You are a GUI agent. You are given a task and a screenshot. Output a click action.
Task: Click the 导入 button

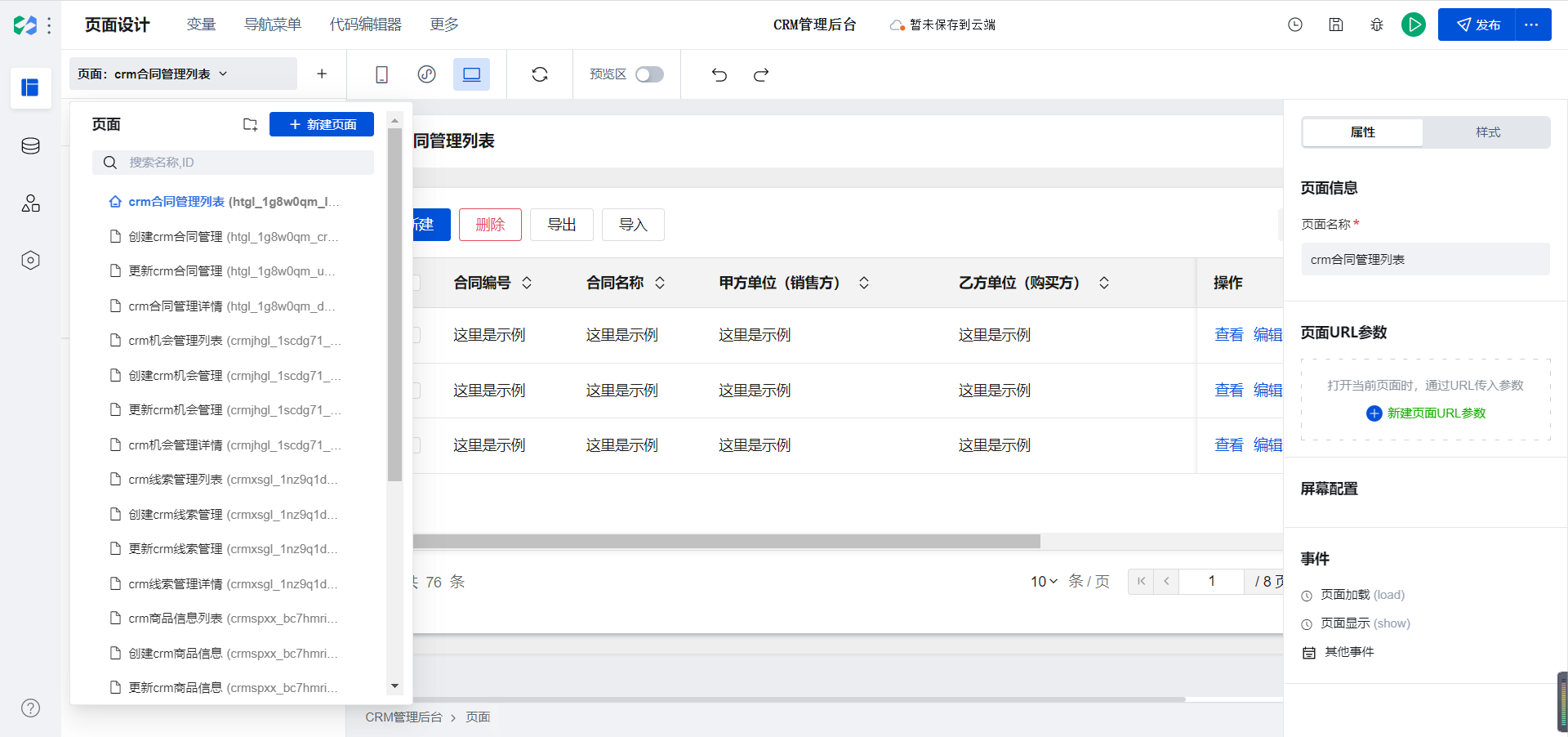pos(633,225)
